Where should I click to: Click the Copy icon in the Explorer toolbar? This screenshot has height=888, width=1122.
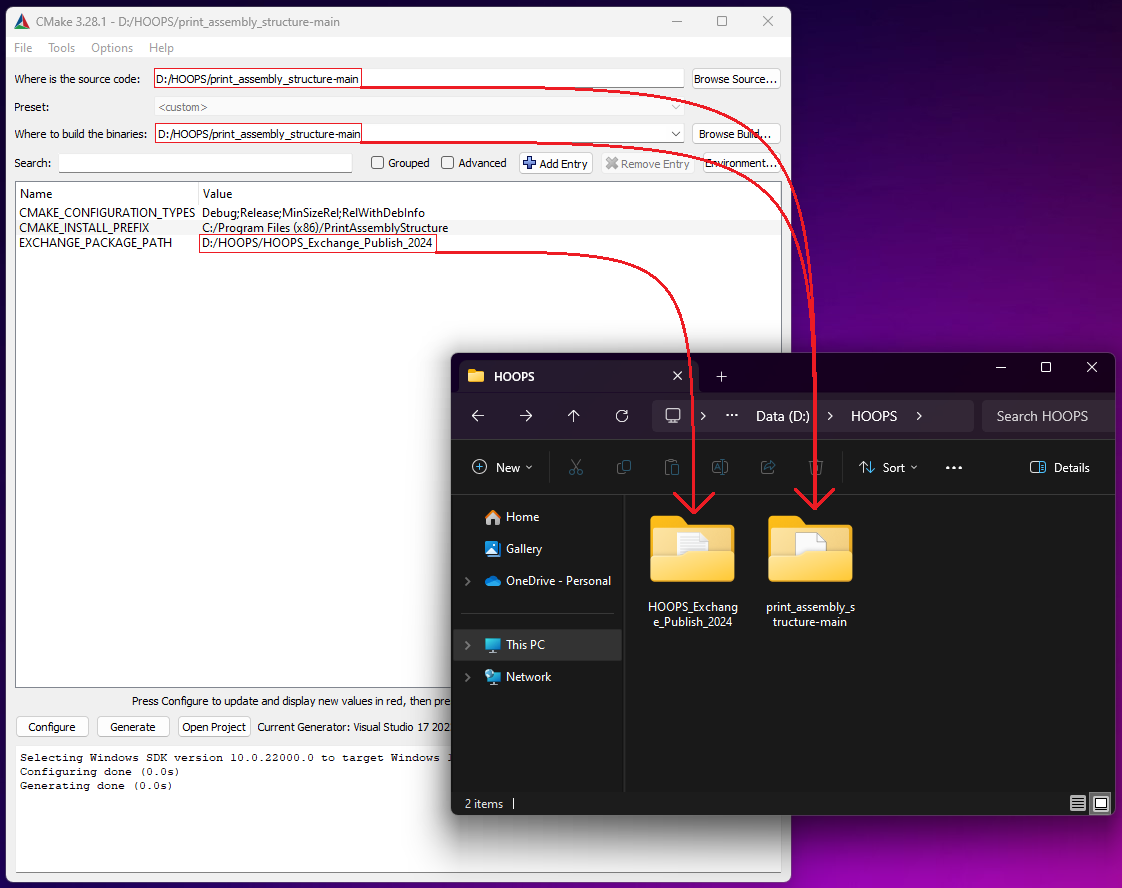click(624, 467)
